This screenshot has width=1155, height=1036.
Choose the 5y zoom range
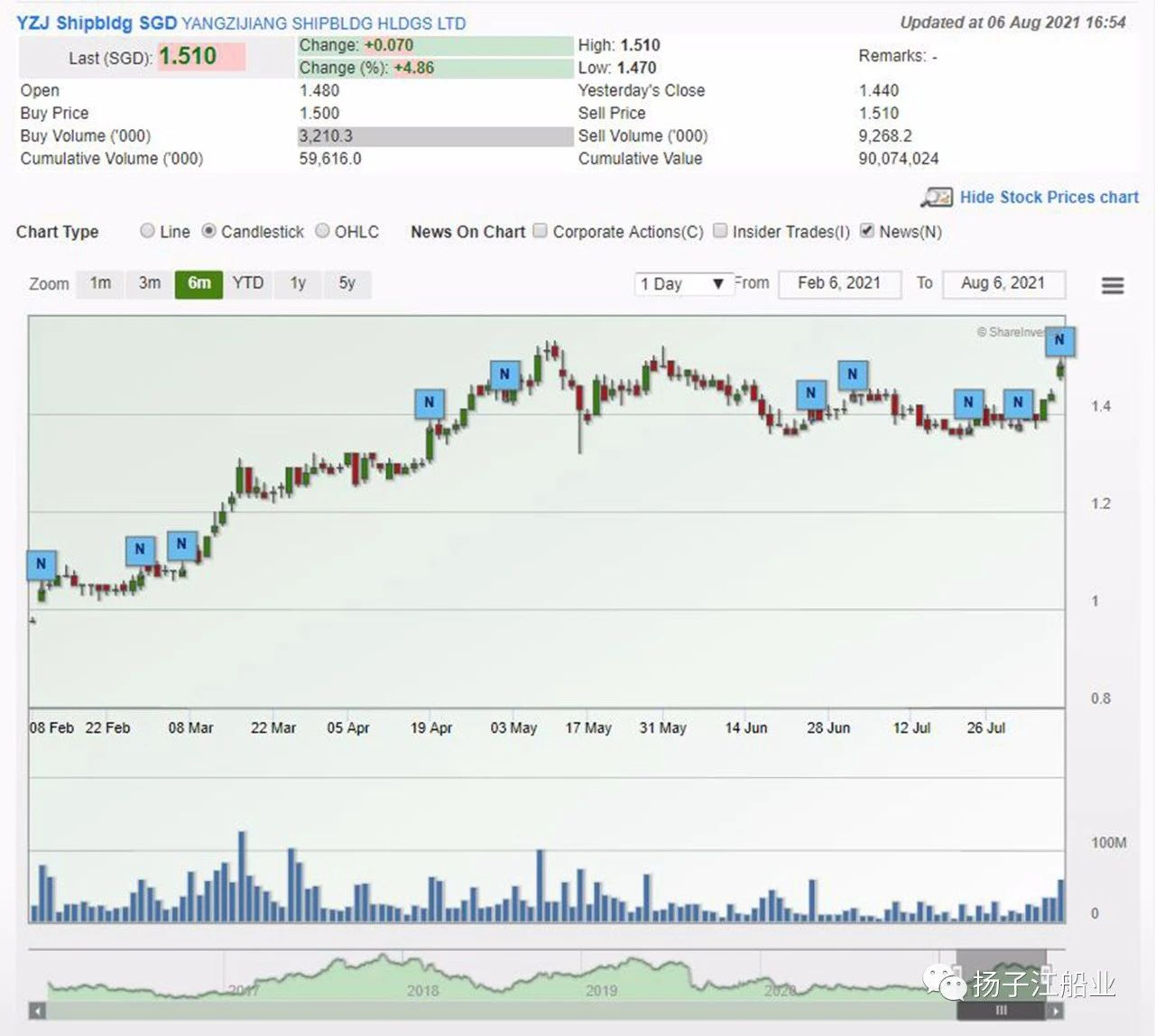pos(347,283)
